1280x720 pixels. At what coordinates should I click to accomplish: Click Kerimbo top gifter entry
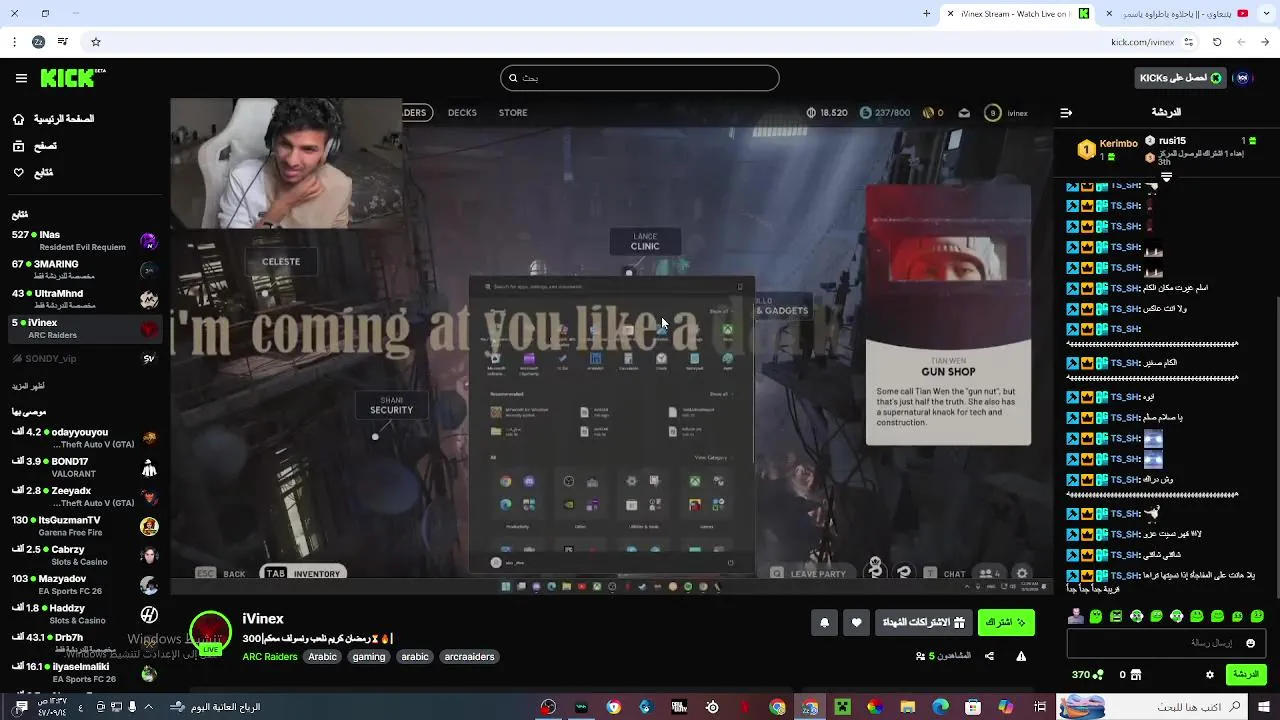click(x=1110, y=150)
